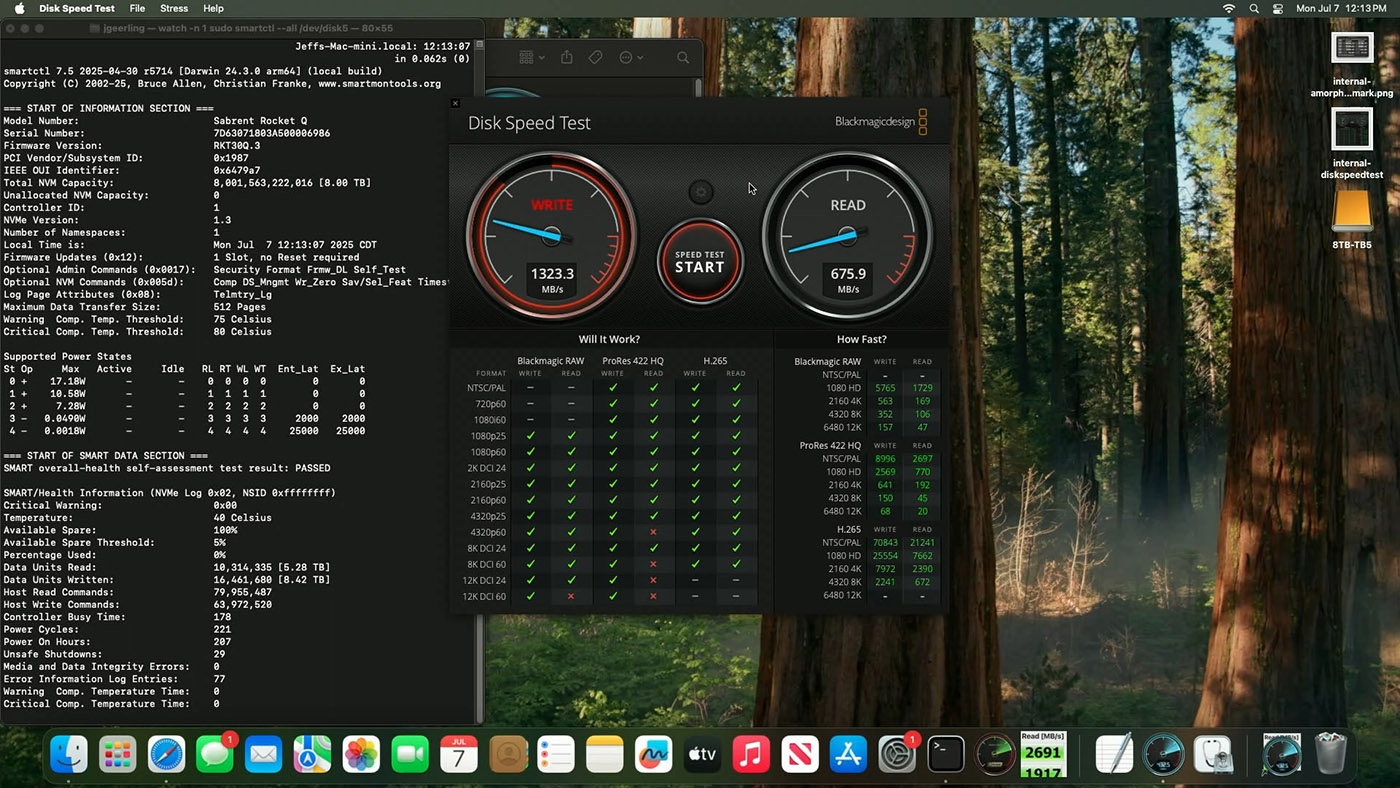Close the Disk Speed Test window
Viewport: 1400px width, 788px height.
pyautogui.click(x=455, y=103)
